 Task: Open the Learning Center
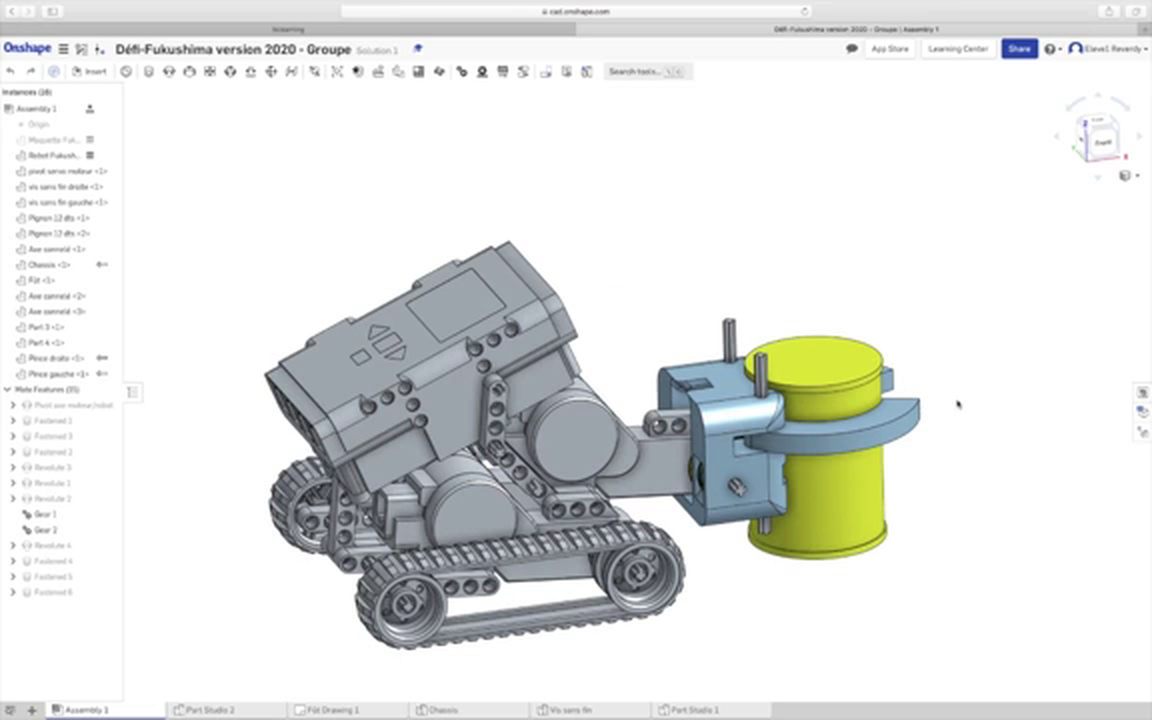point(957,49)
